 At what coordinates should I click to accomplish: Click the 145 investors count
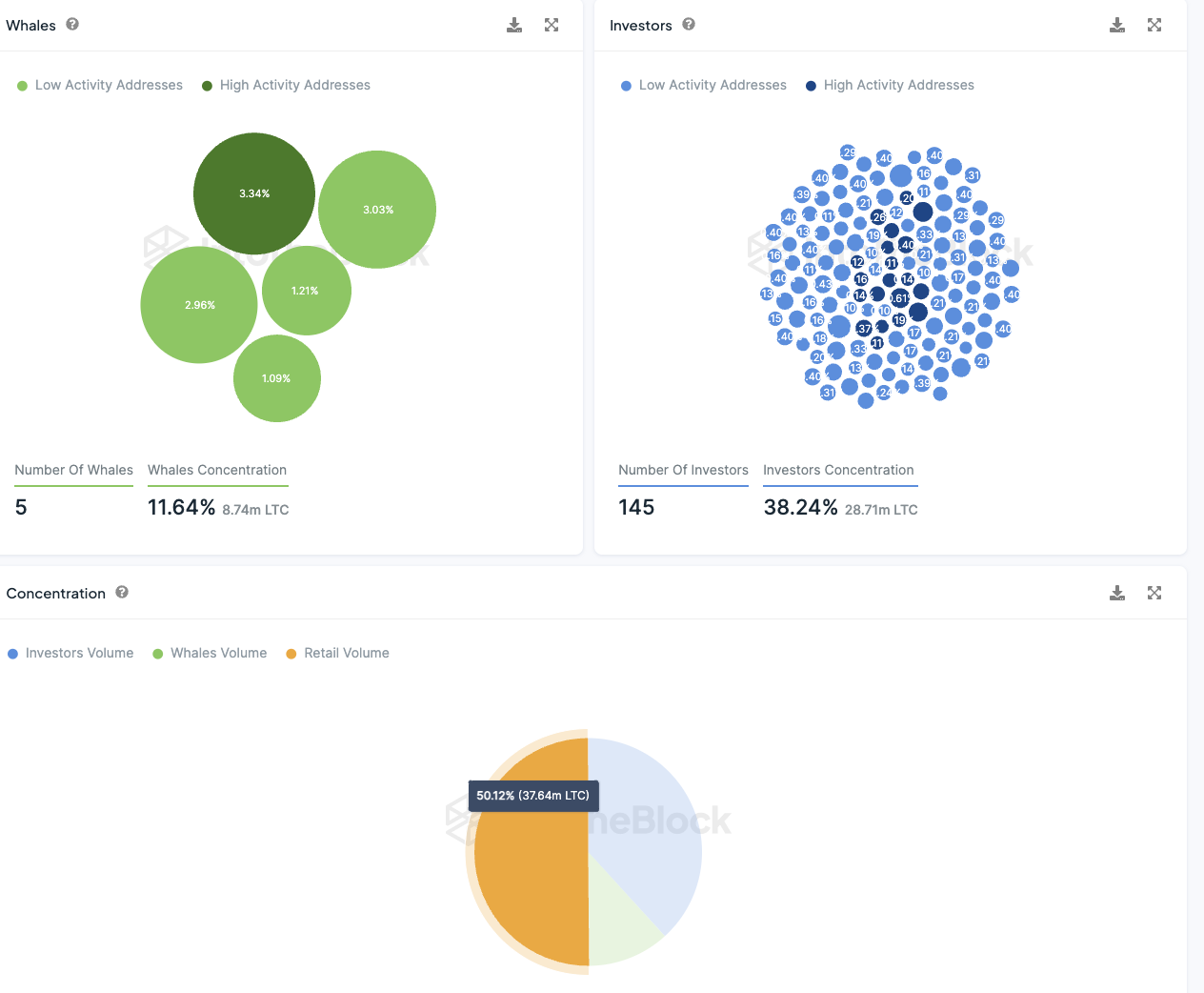pos(636,507)
